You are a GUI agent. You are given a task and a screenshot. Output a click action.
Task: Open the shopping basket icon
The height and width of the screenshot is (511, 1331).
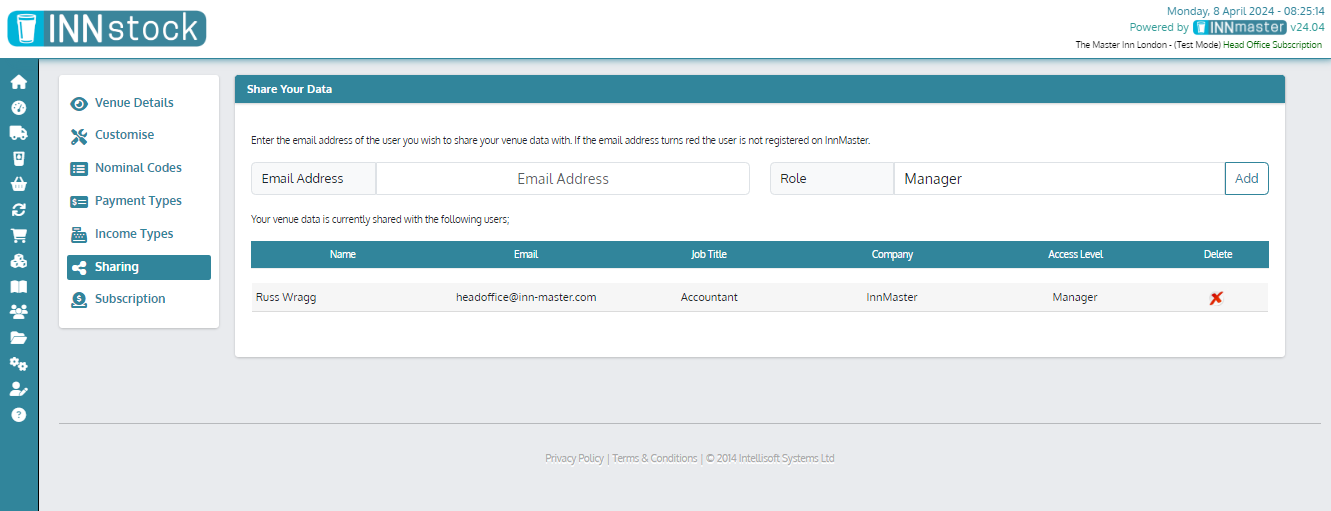[18, 184]
